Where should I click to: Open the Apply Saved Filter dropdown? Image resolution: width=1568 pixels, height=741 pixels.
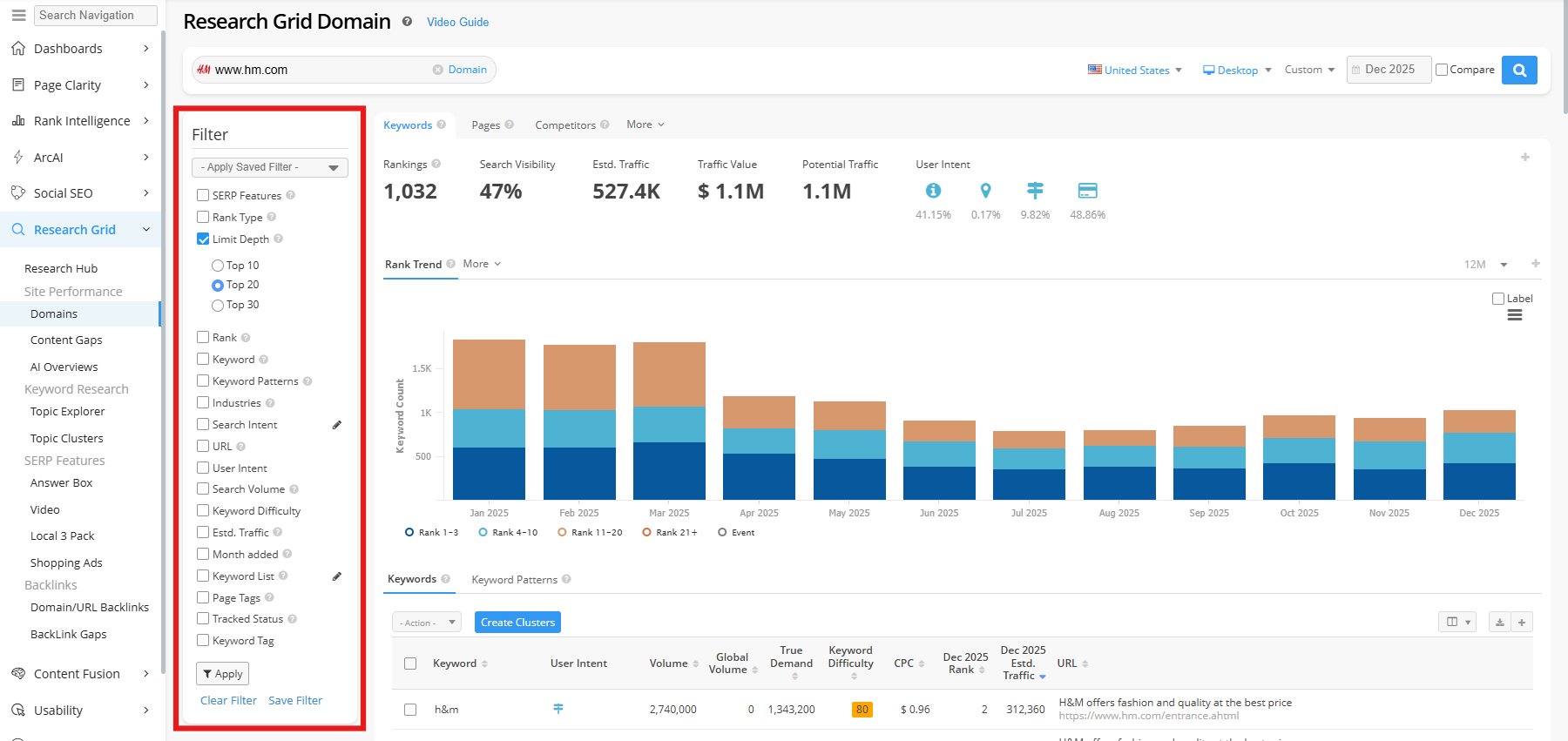(x=269, y=167)
